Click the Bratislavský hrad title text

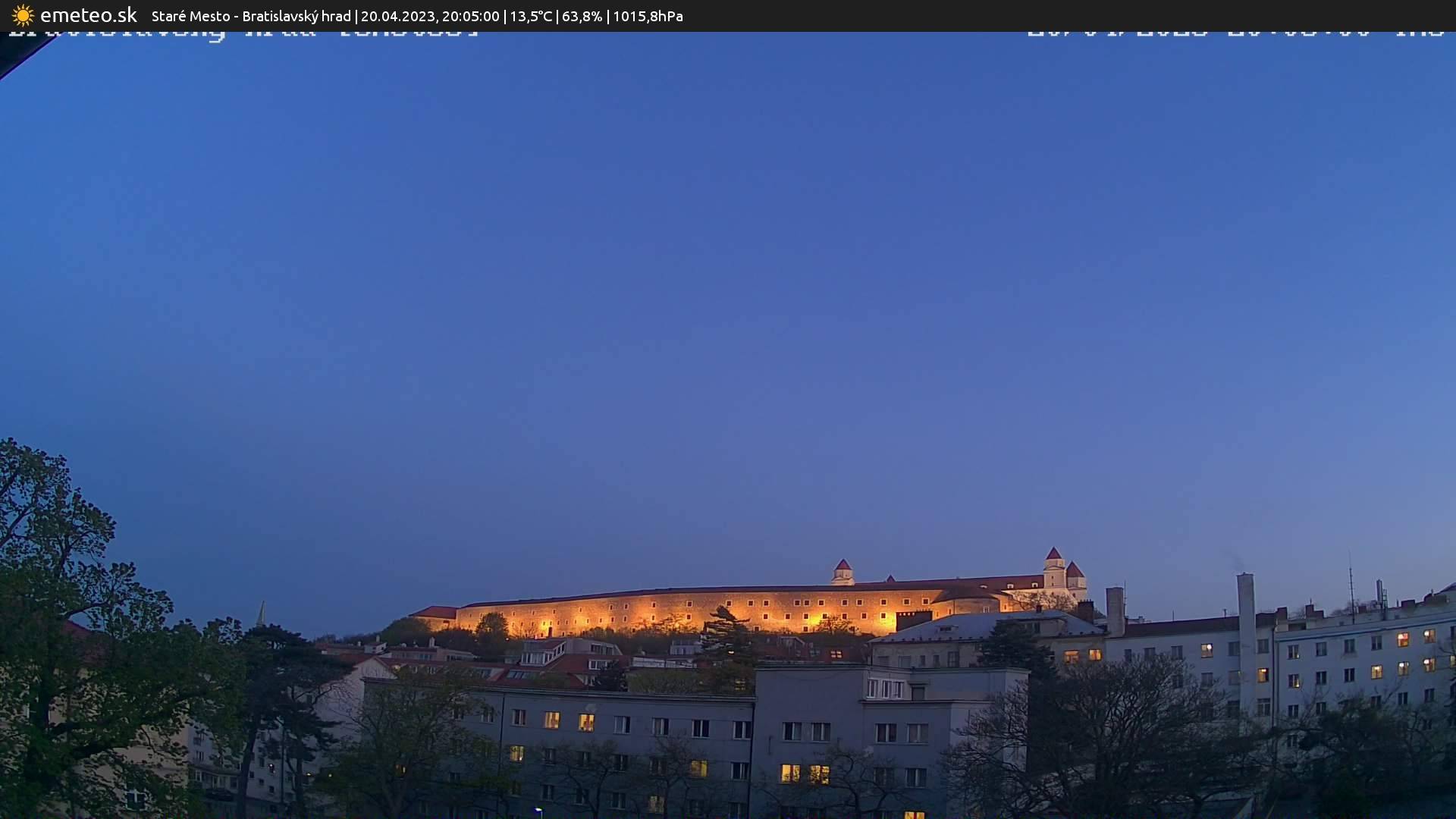tap(296, 15)
